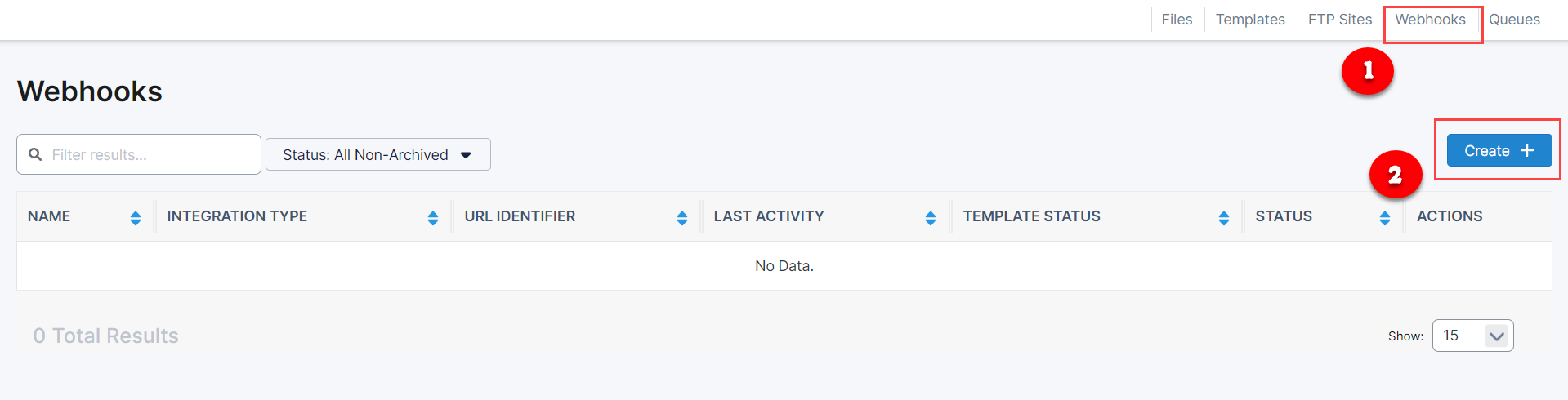Open the Queues tab
This screenshot has height=400, width=1568.
click(x=1514, y=20)
